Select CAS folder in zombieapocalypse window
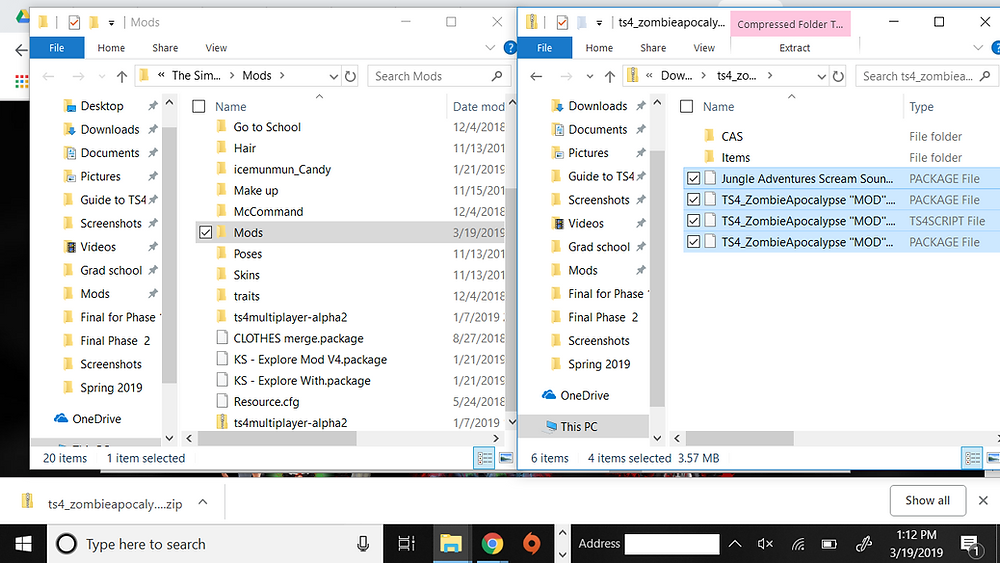Viewport: 1000px width, 563px height. (x=732, y=136)
